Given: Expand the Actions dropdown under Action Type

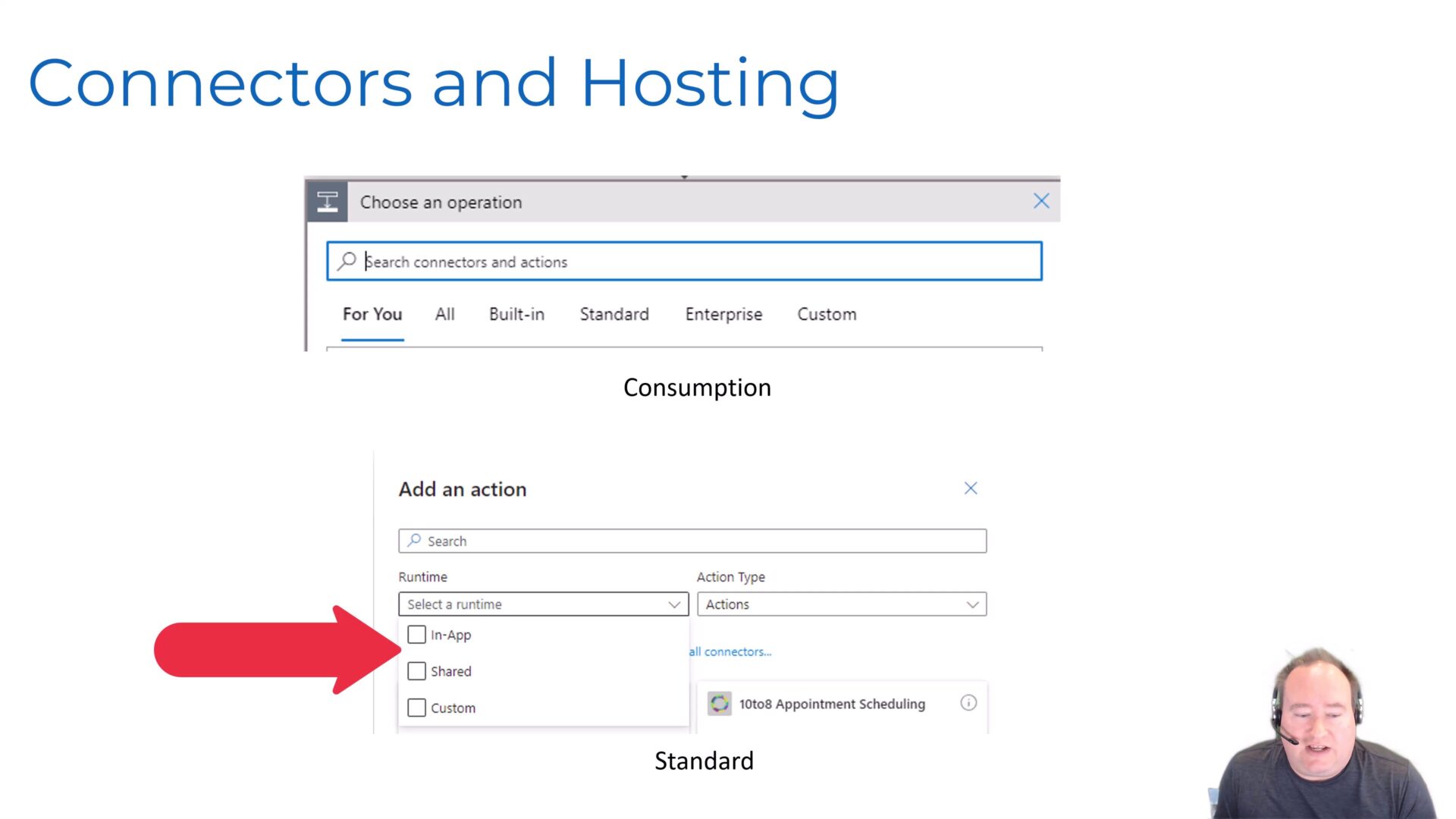Looking at the screenshot, I should [840, 604].
